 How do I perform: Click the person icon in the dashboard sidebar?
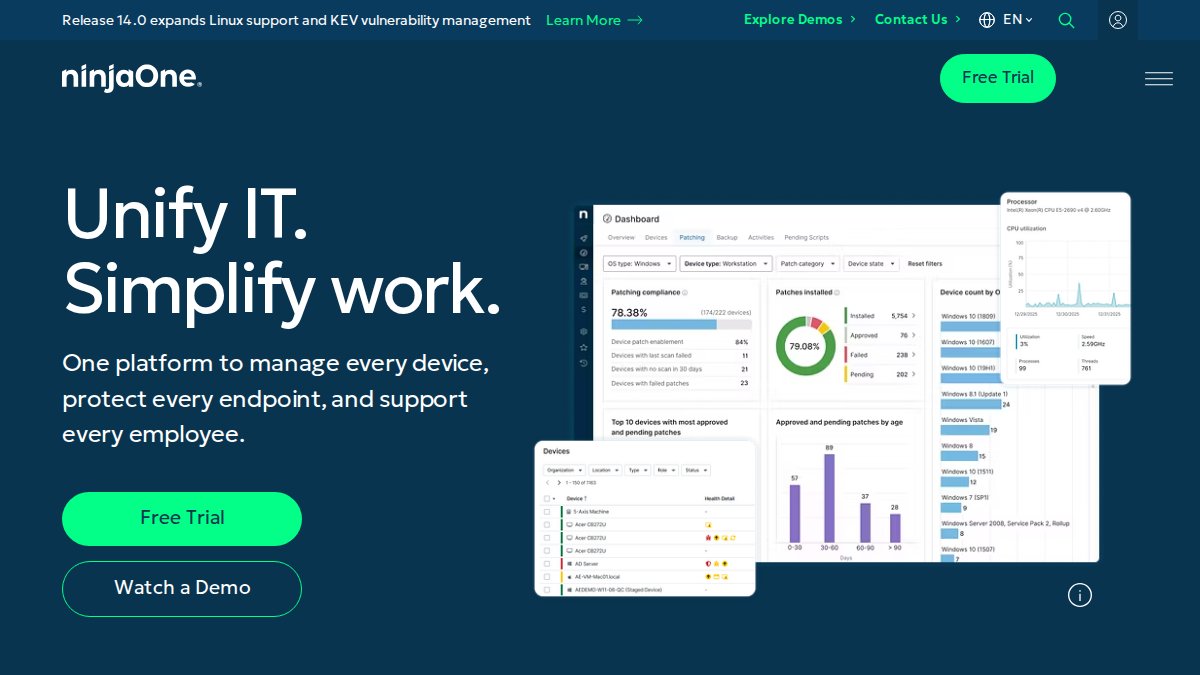pyautogui.click(x=583, y=281)
